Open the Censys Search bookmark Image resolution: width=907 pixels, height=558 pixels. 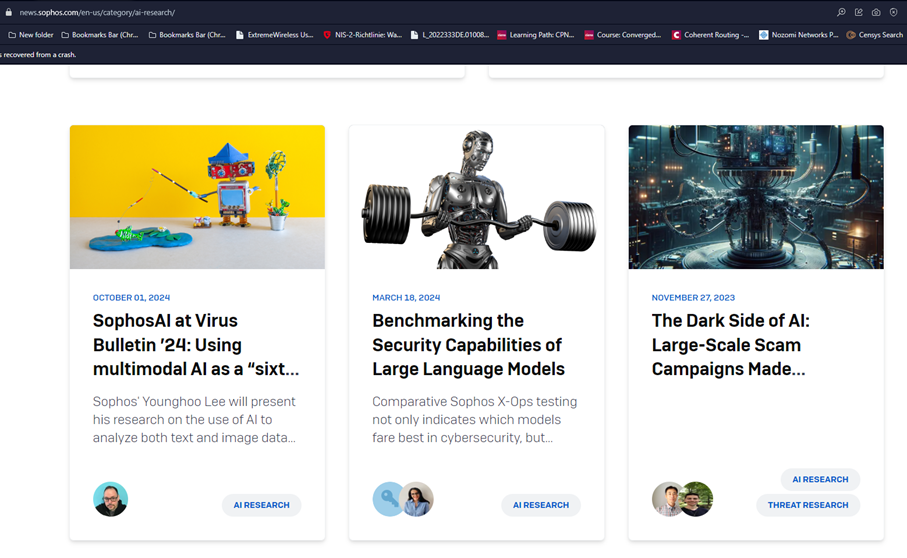click(874, 35)
